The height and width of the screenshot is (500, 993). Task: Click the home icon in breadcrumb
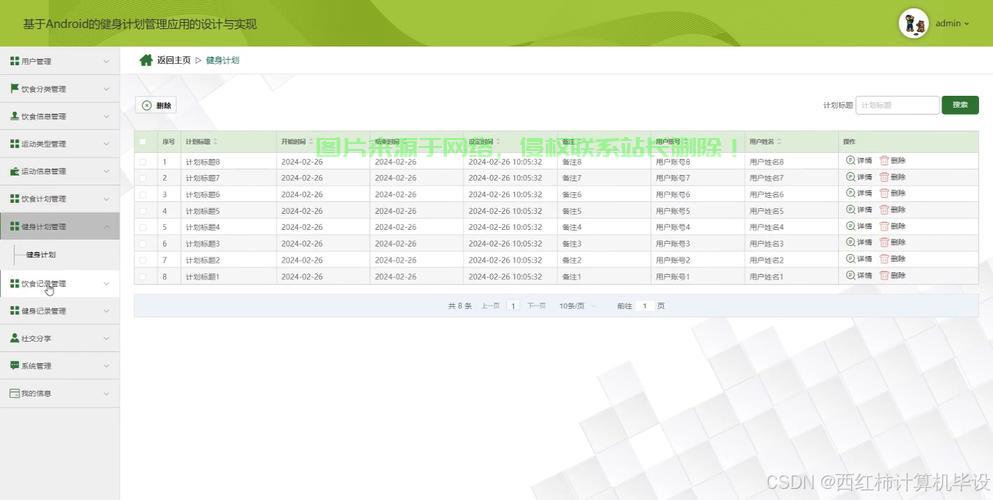point(146,60)
